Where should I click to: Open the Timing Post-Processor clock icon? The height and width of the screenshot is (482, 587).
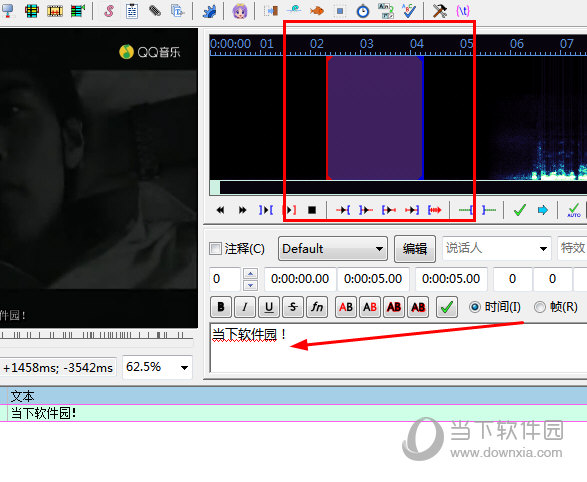click(x=362, y=11)
